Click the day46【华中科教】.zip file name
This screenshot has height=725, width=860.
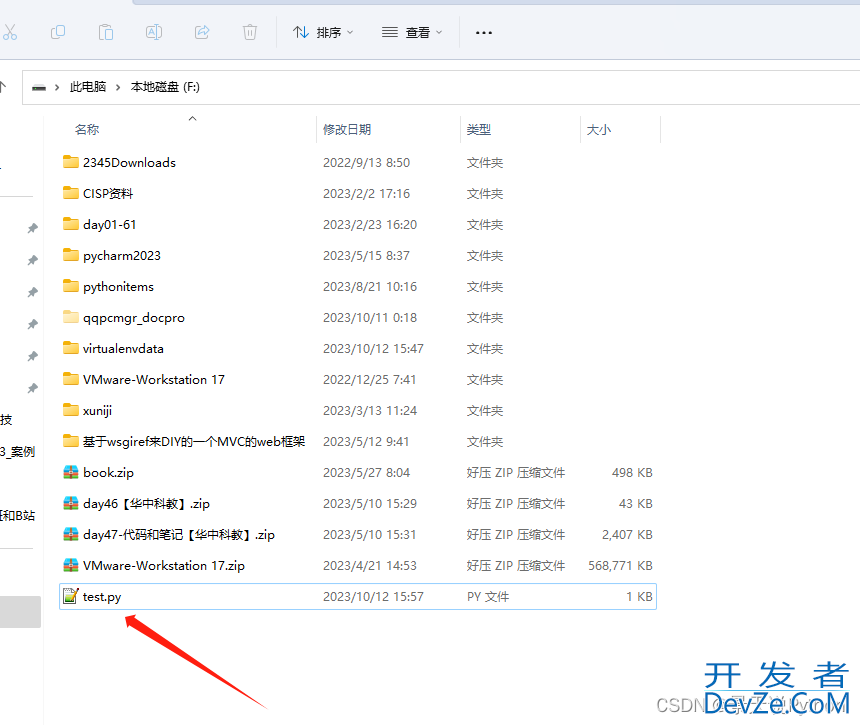[x=146, y=503]
